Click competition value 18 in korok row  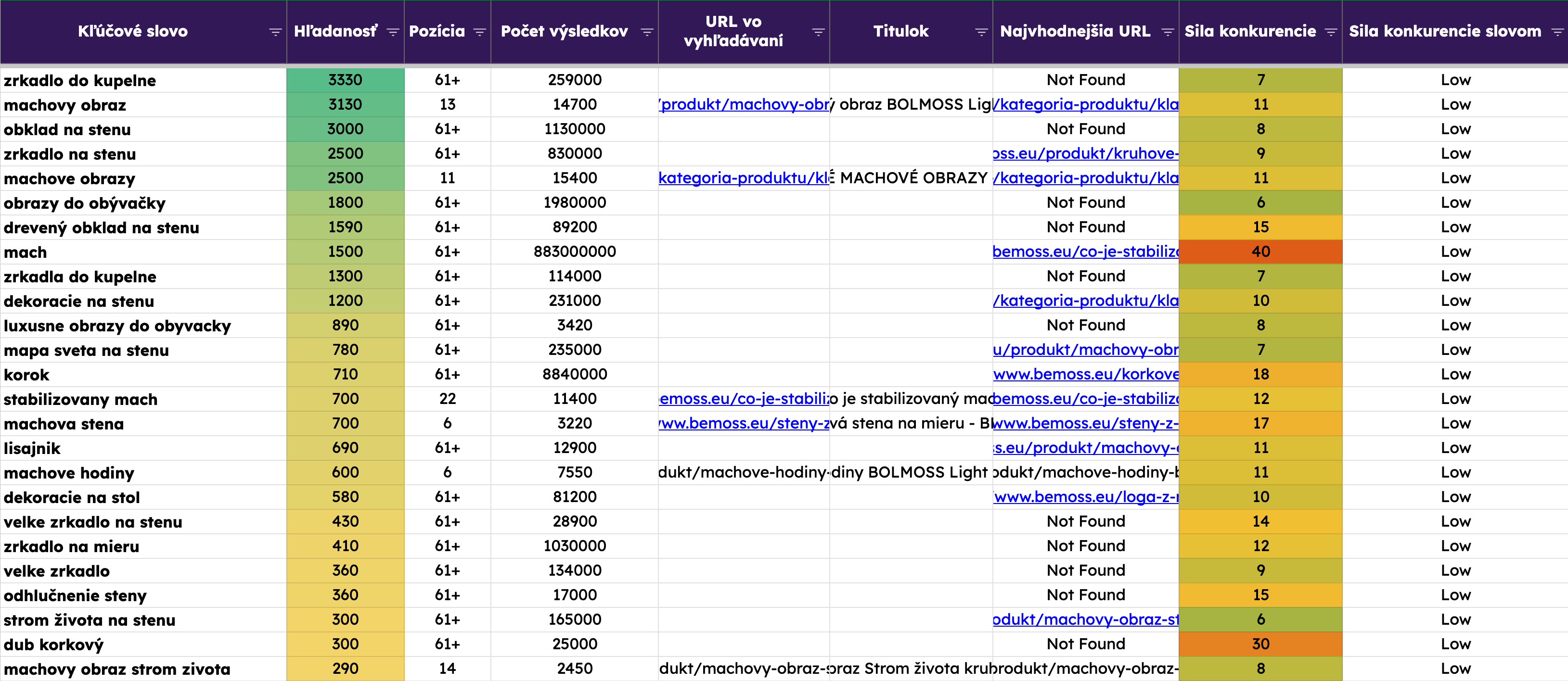tap(1260, 375)
